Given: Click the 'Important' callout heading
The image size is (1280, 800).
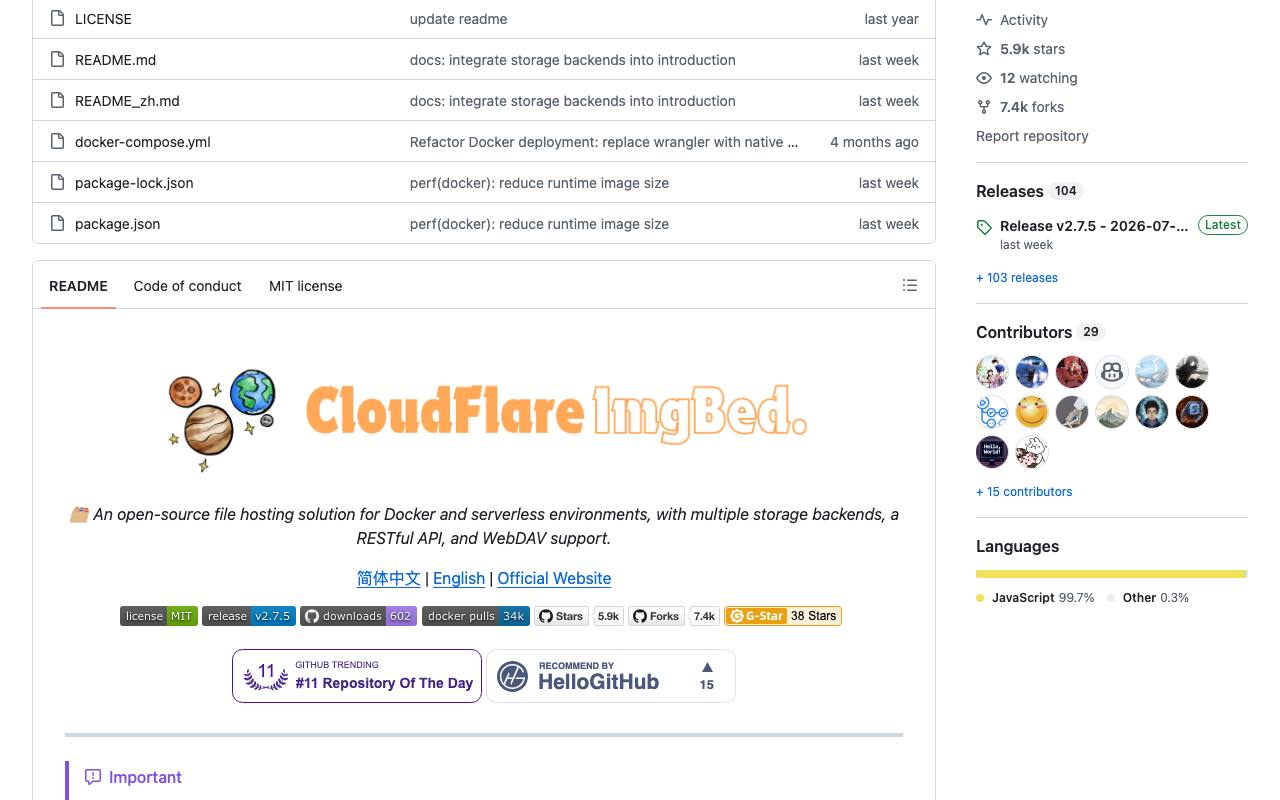Looking at the screenshot, I should tap(145, 777).
